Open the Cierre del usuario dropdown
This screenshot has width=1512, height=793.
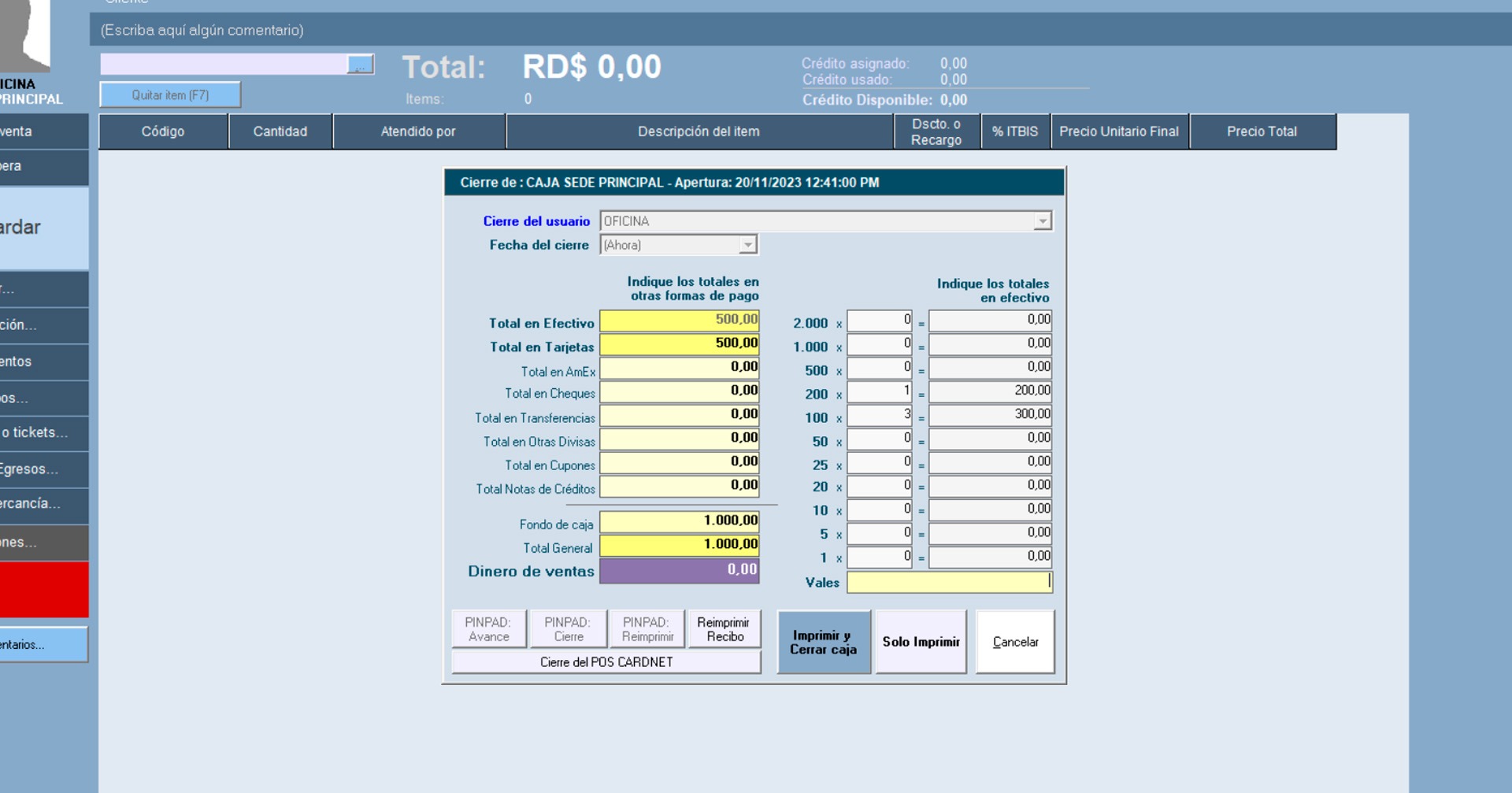[x=1042, y=221]
